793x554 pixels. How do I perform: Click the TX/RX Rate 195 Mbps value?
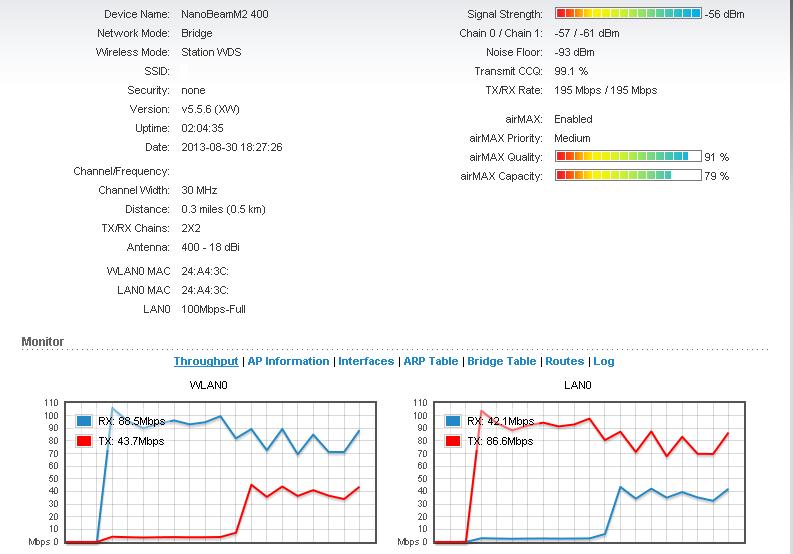click(605, 90)
